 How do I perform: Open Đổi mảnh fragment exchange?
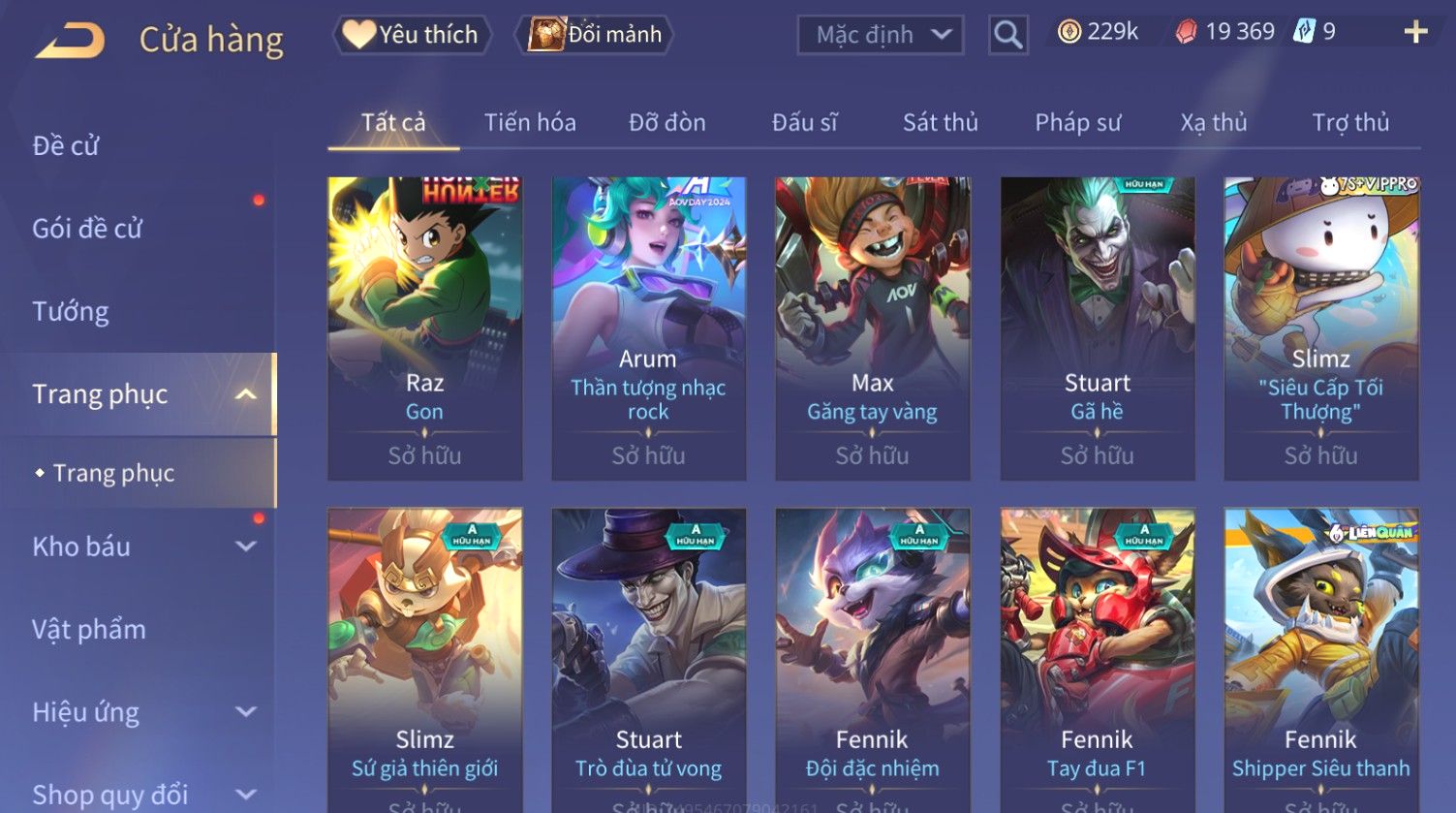pos(595,34)
